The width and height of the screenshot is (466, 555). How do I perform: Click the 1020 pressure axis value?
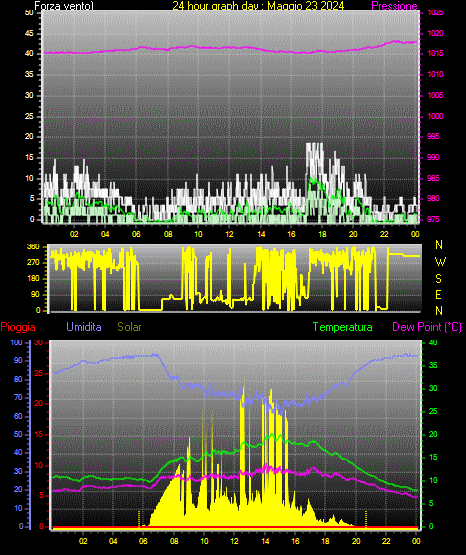click(x=435, y=33)
